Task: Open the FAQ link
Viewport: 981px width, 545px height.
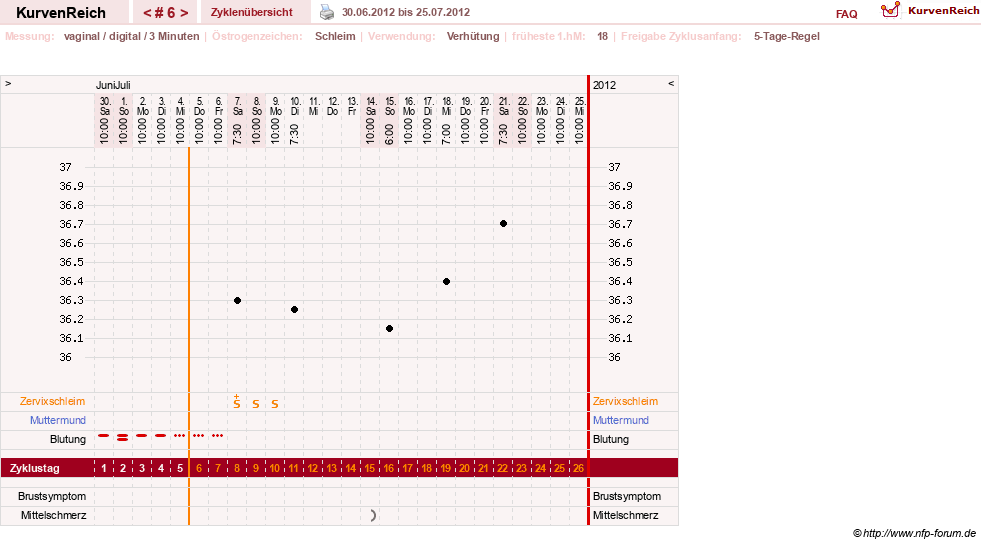Action: 846,14
